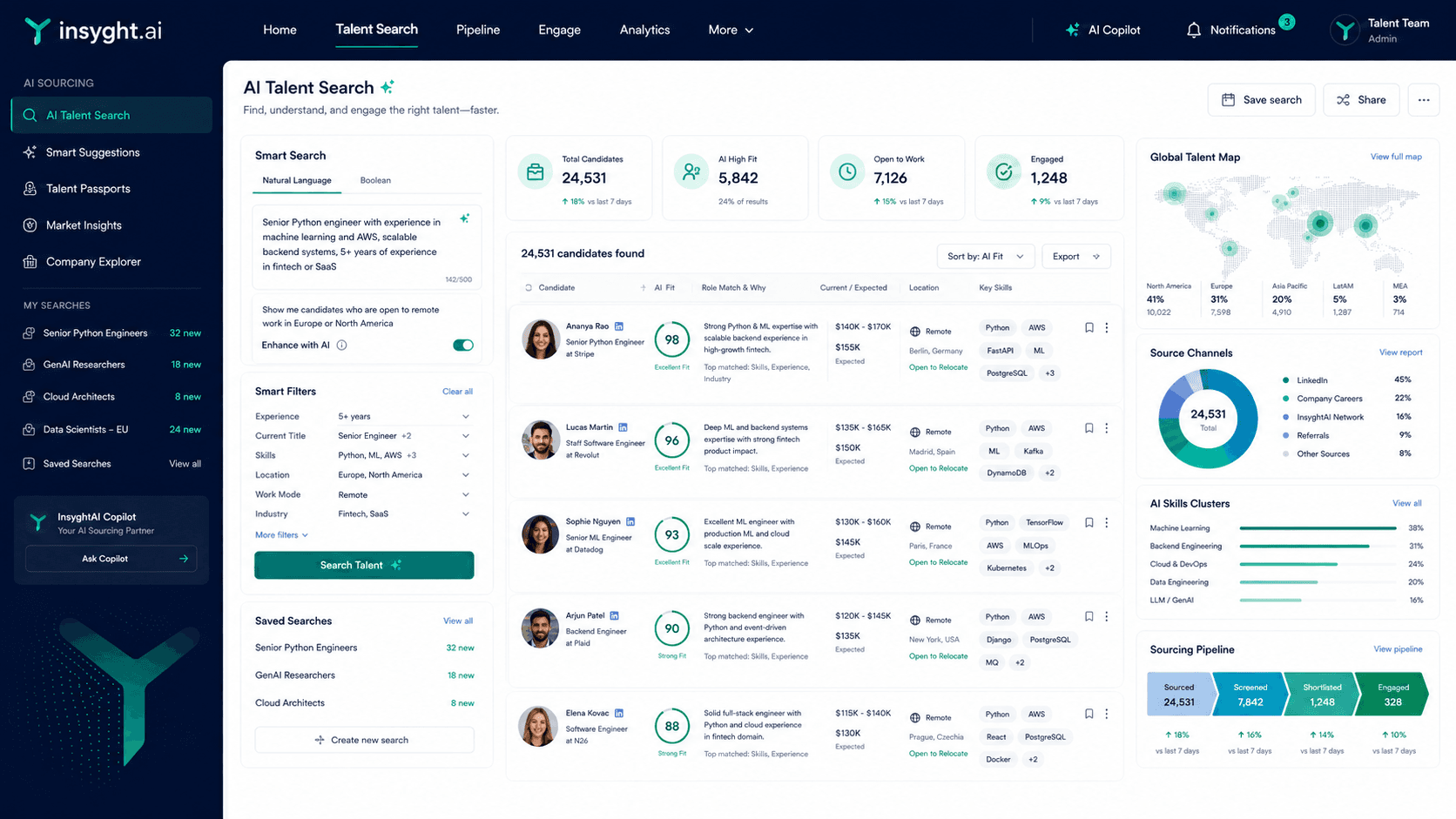Click the Open to Work clock icon

click(847, 172)
